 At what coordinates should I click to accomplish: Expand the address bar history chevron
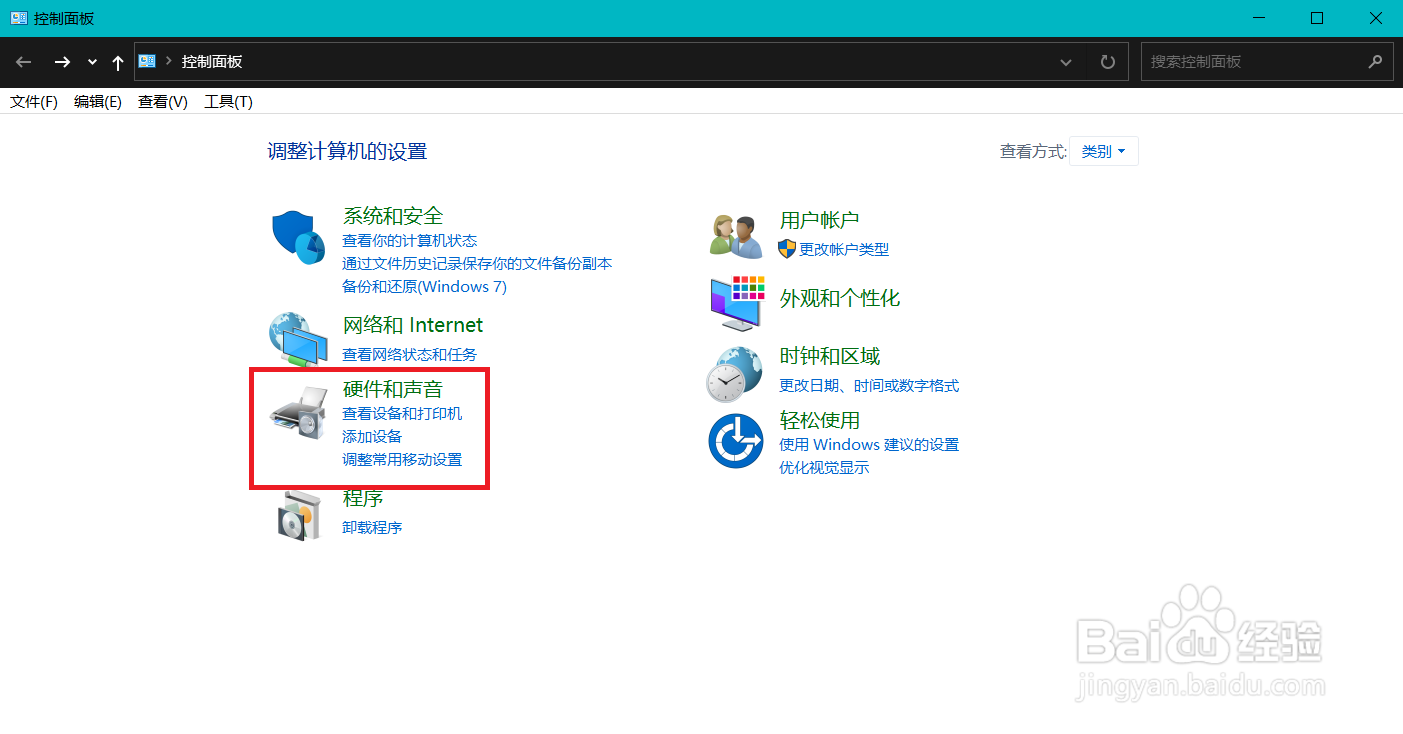click(x=1065, y=61)
